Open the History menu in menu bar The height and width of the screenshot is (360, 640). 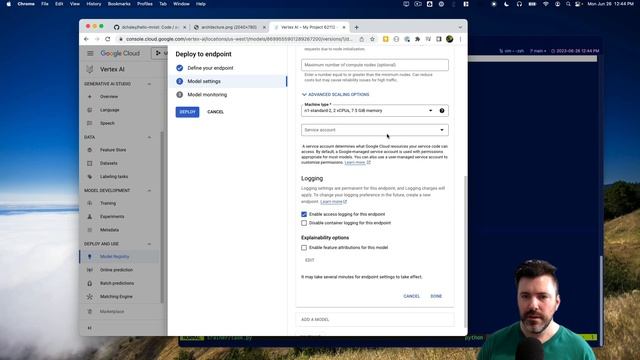click(x=93, y=4)
